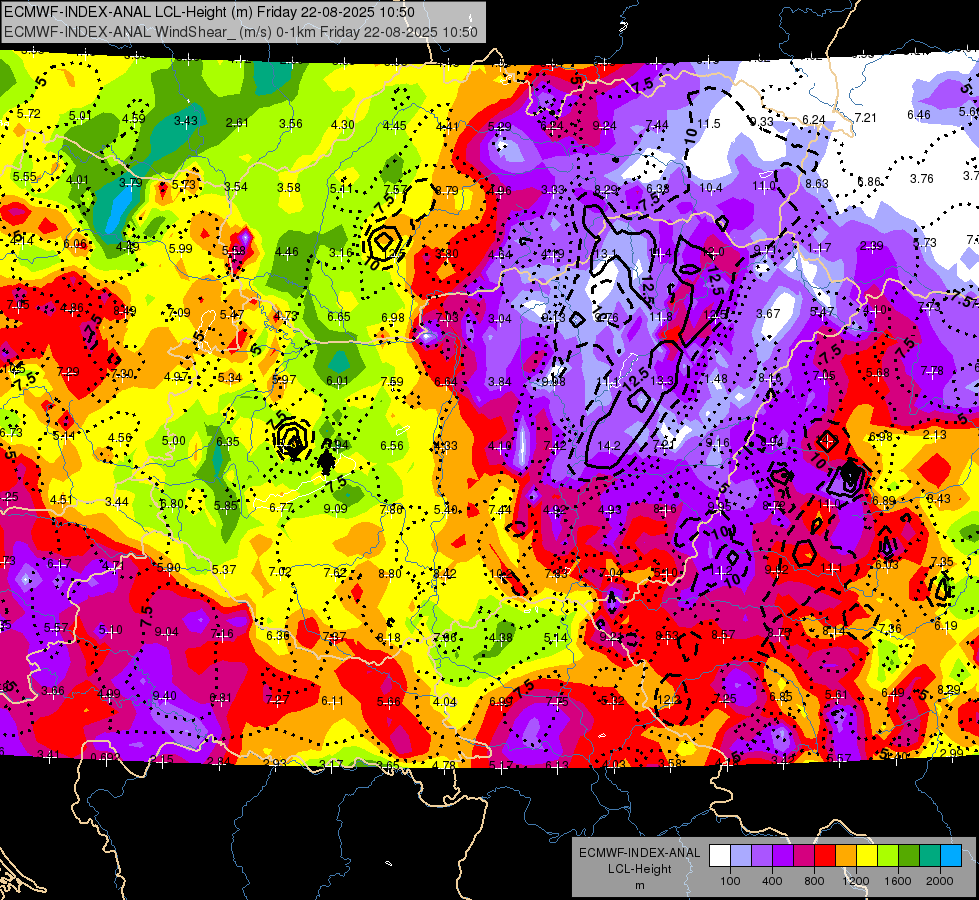Select the magenta swatch in the legend
Image resolution: width=979 pixels, height=900 pixels.
(x=804, y=856)
